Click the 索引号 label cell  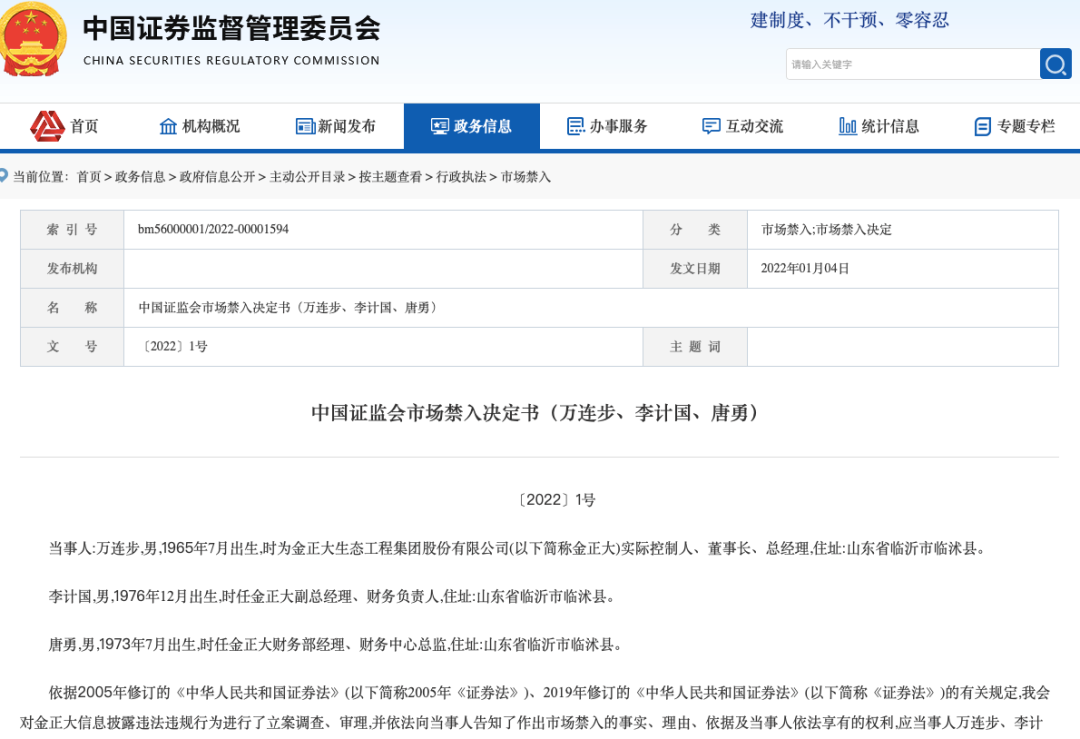click(72, 229)
